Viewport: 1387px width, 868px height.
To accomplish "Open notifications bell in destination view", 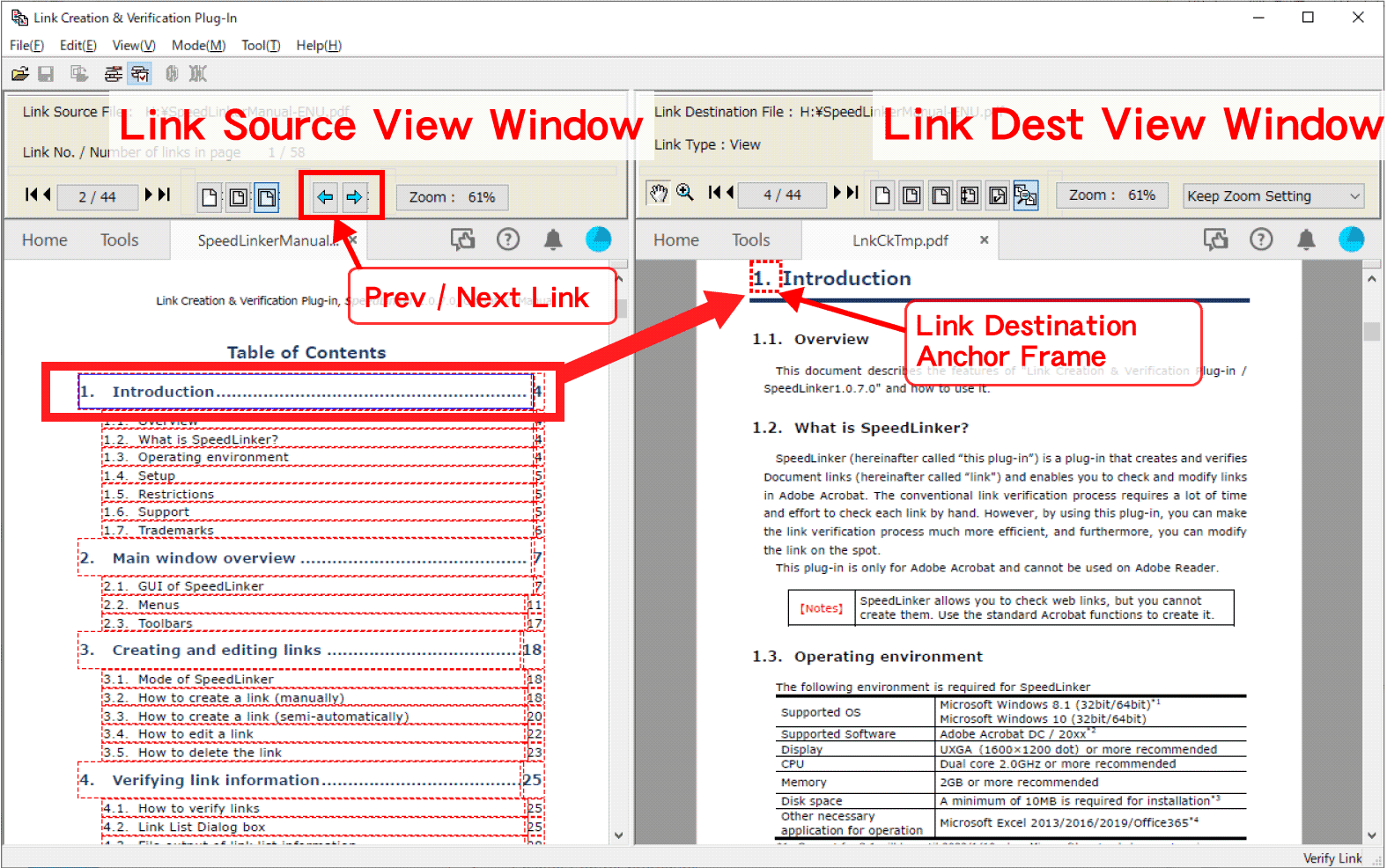I will click(x=1307, y=239).
